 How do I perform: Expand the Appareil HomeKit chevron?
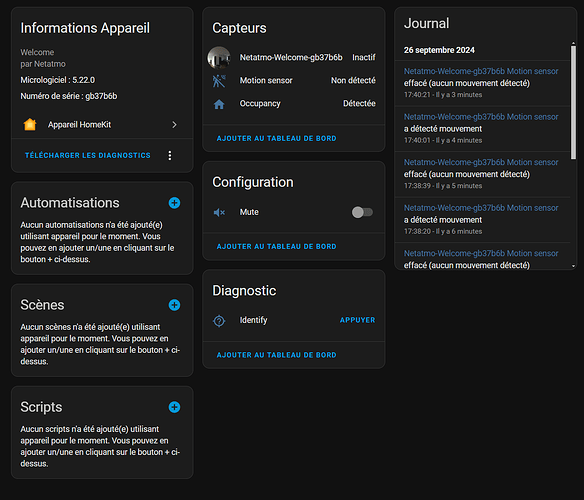click(174, 125)
